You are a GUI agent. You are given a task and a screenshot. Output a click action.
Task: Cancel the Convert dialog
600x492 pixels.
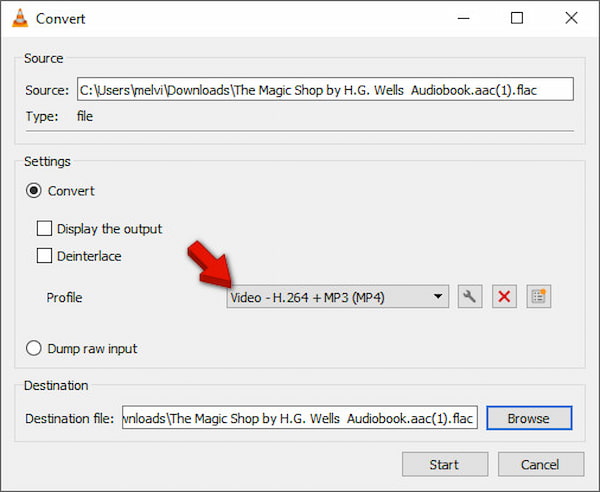[x=541, y=464]
